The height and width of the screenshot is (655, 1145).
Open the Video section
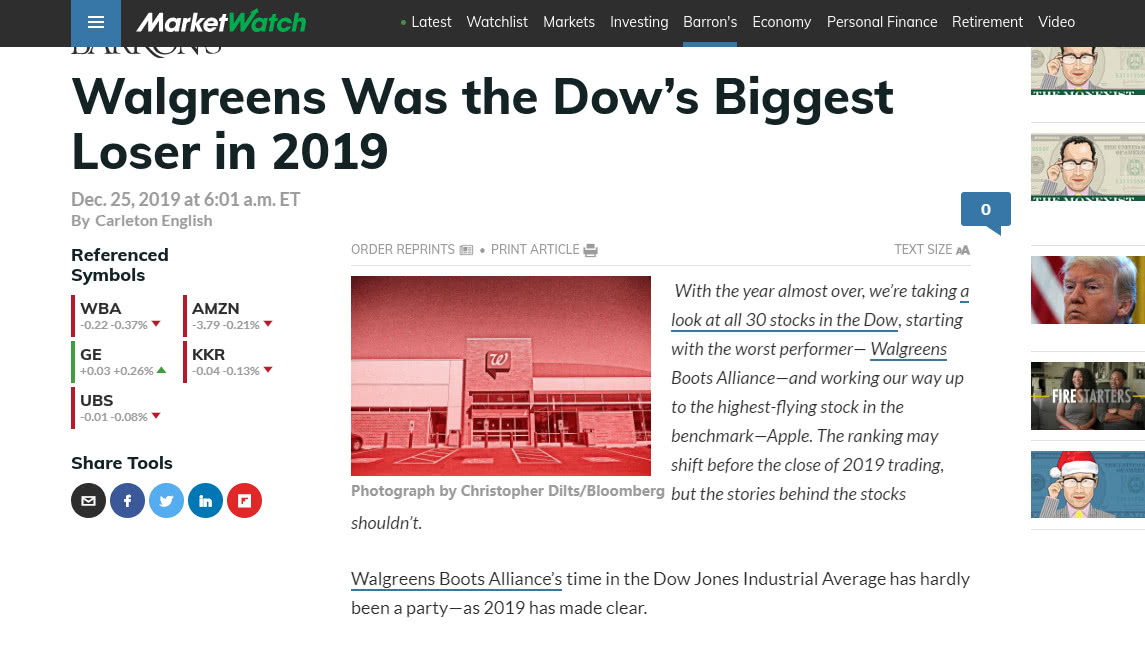tap(1056, 22)
